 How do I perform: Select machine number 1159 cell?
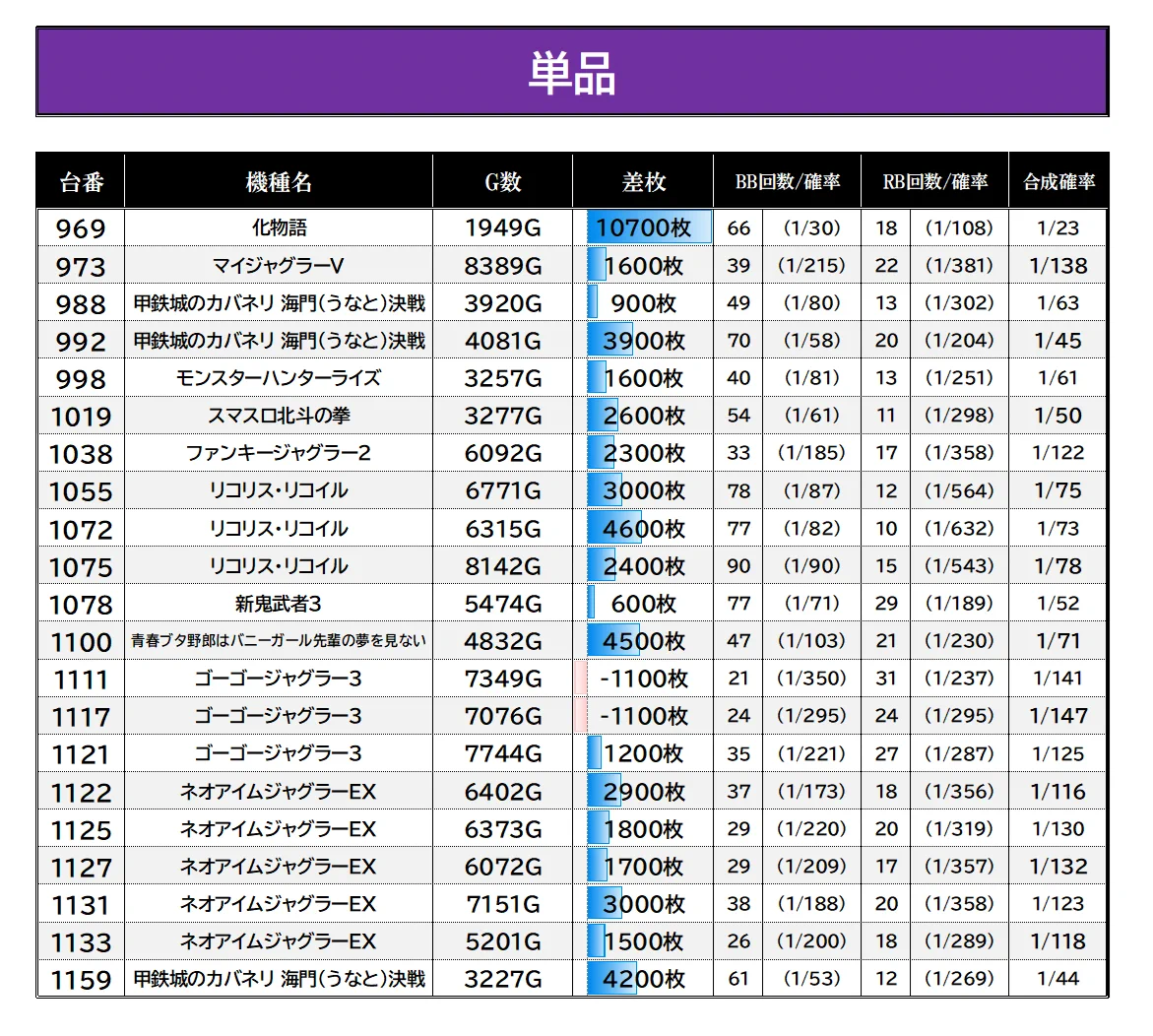point(81,980)
